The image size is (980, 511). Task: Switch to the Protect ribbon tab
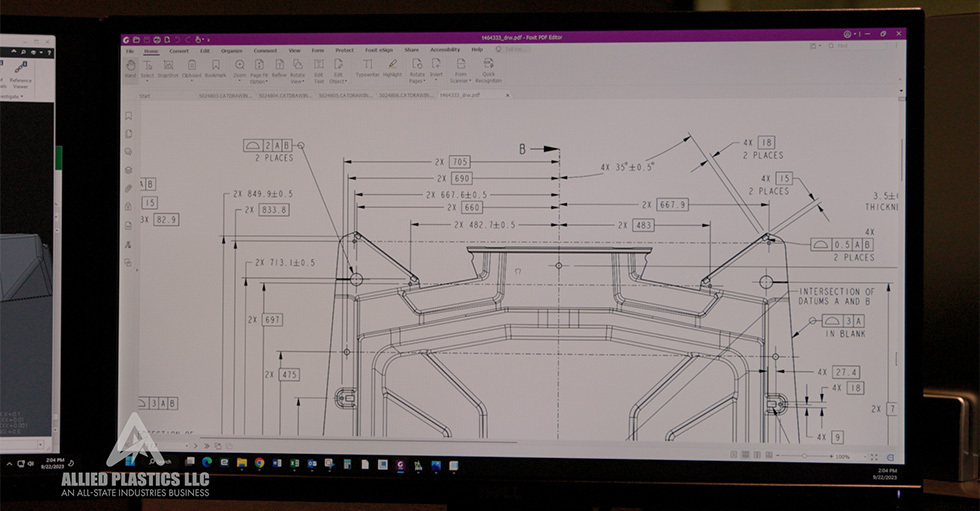click(344, 50)
